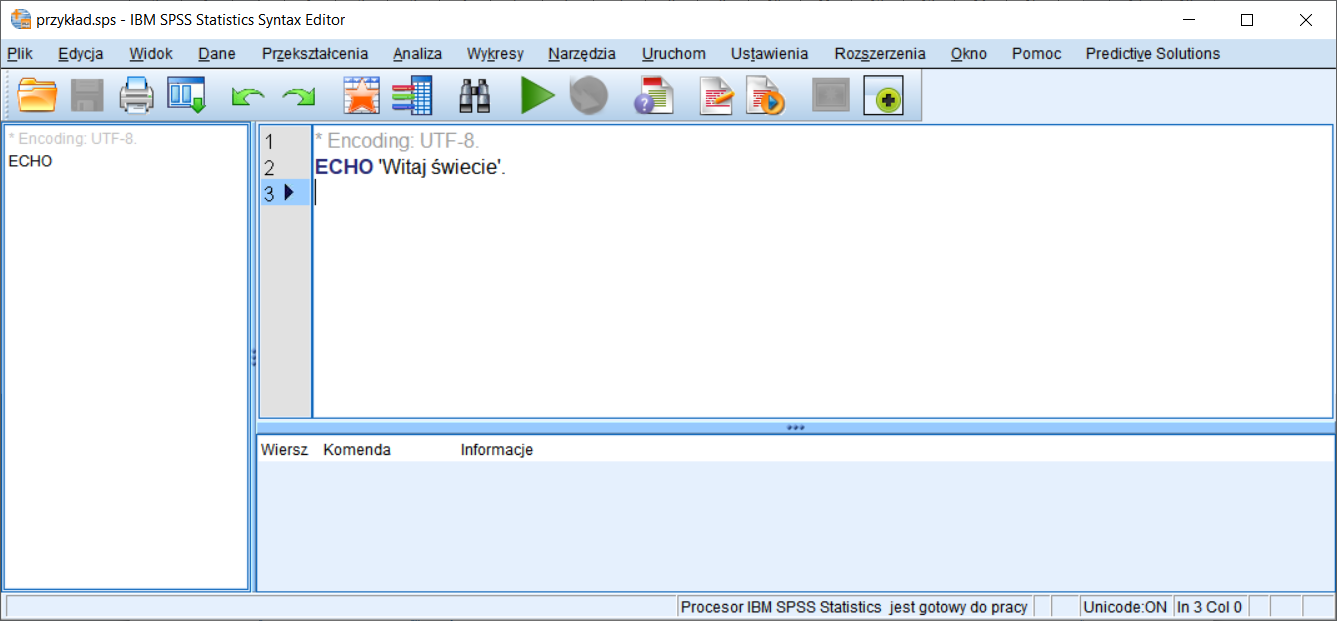Open the Rozszerzenia menu
The width and height of the screenshot is (1337, 621).
(x=880, y=54)
